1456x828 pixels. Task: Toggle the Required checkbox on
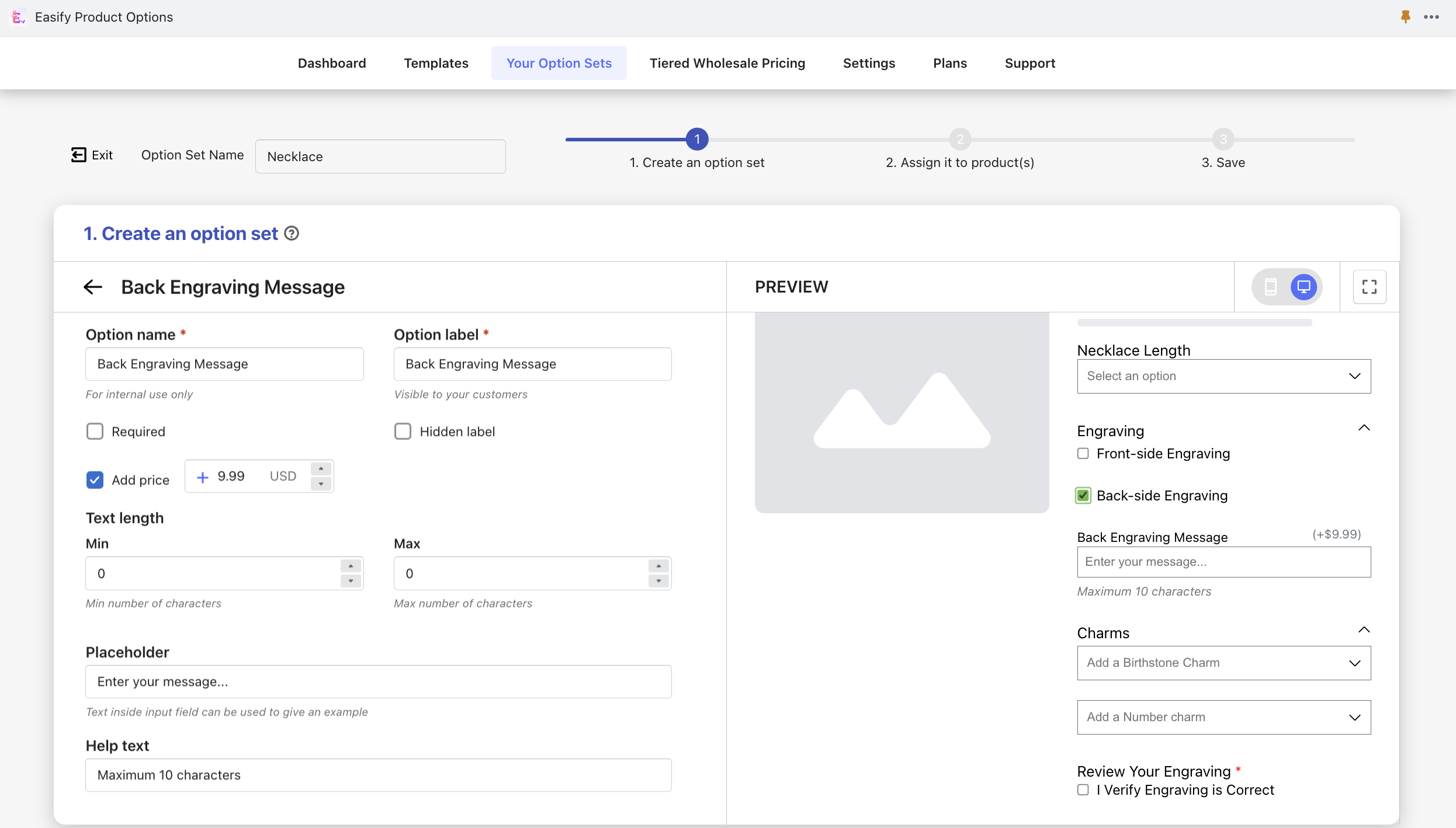[x=94, y=431]
